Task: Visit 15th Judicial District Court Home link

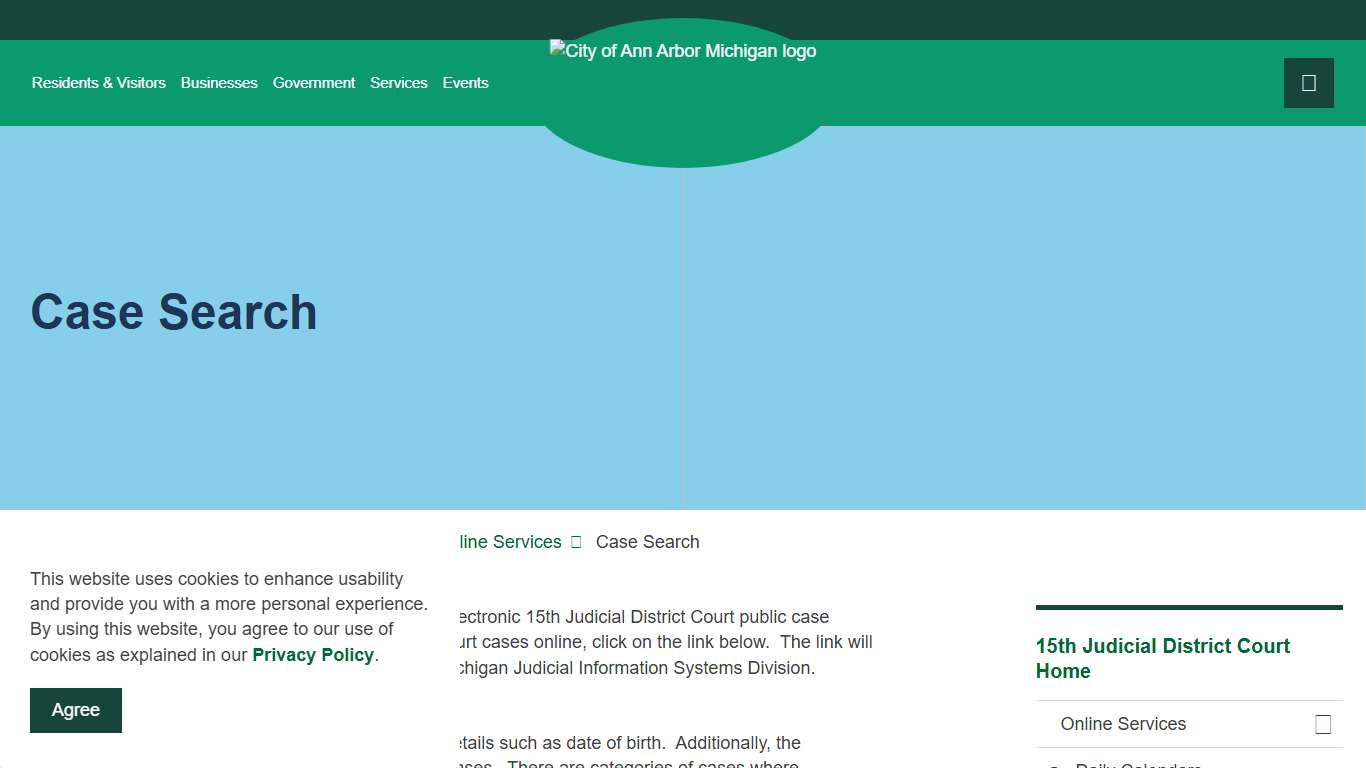Action: pyautogui.click(x=1162, y=658)
